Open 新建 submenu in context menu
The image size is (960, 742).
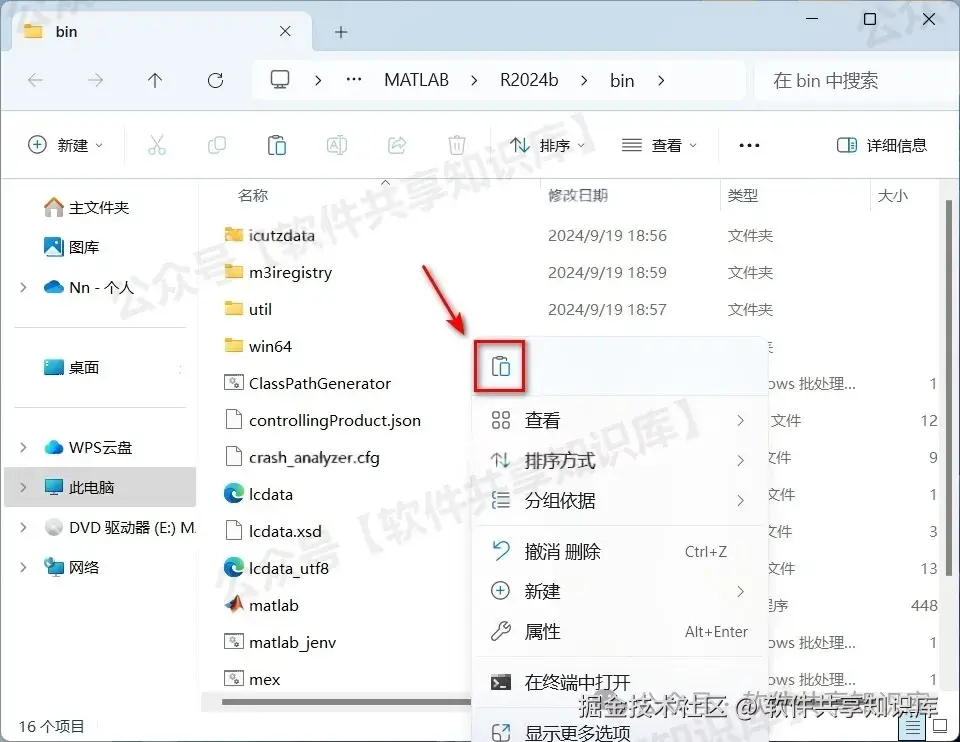[x=619, y=591]
